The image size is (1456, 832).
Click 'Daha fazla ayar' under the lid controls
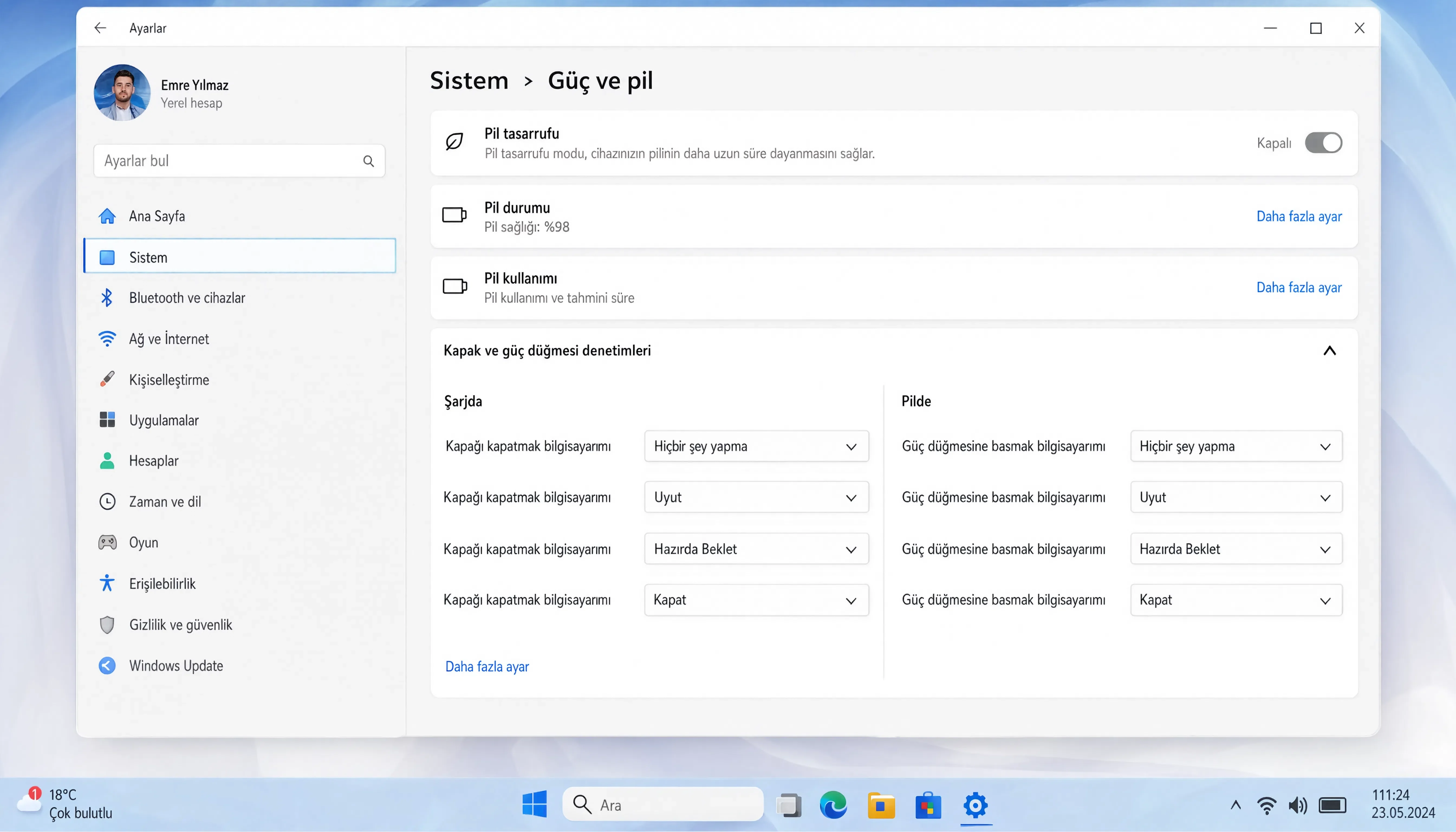[487, 666]
